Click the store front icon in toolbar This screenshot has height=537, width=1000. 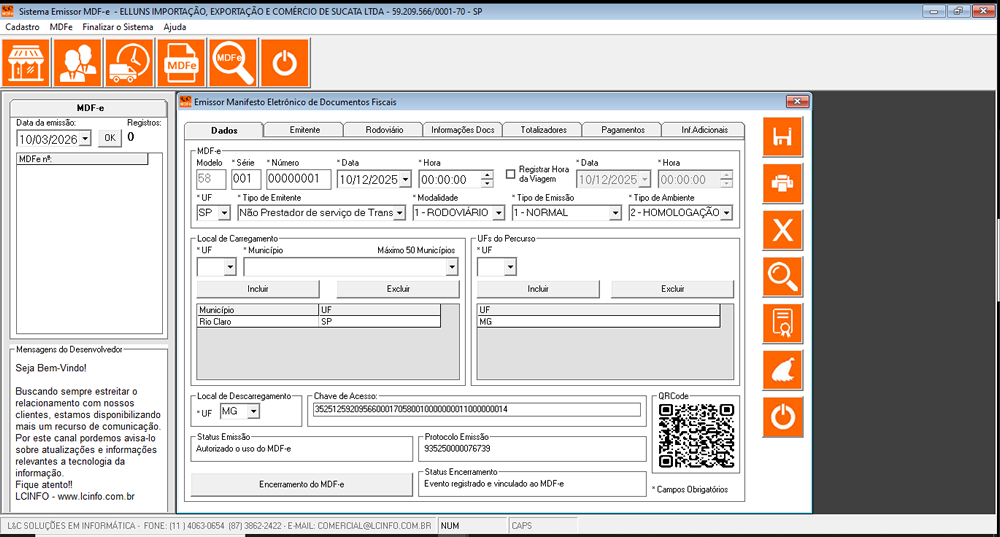[28, 63]
